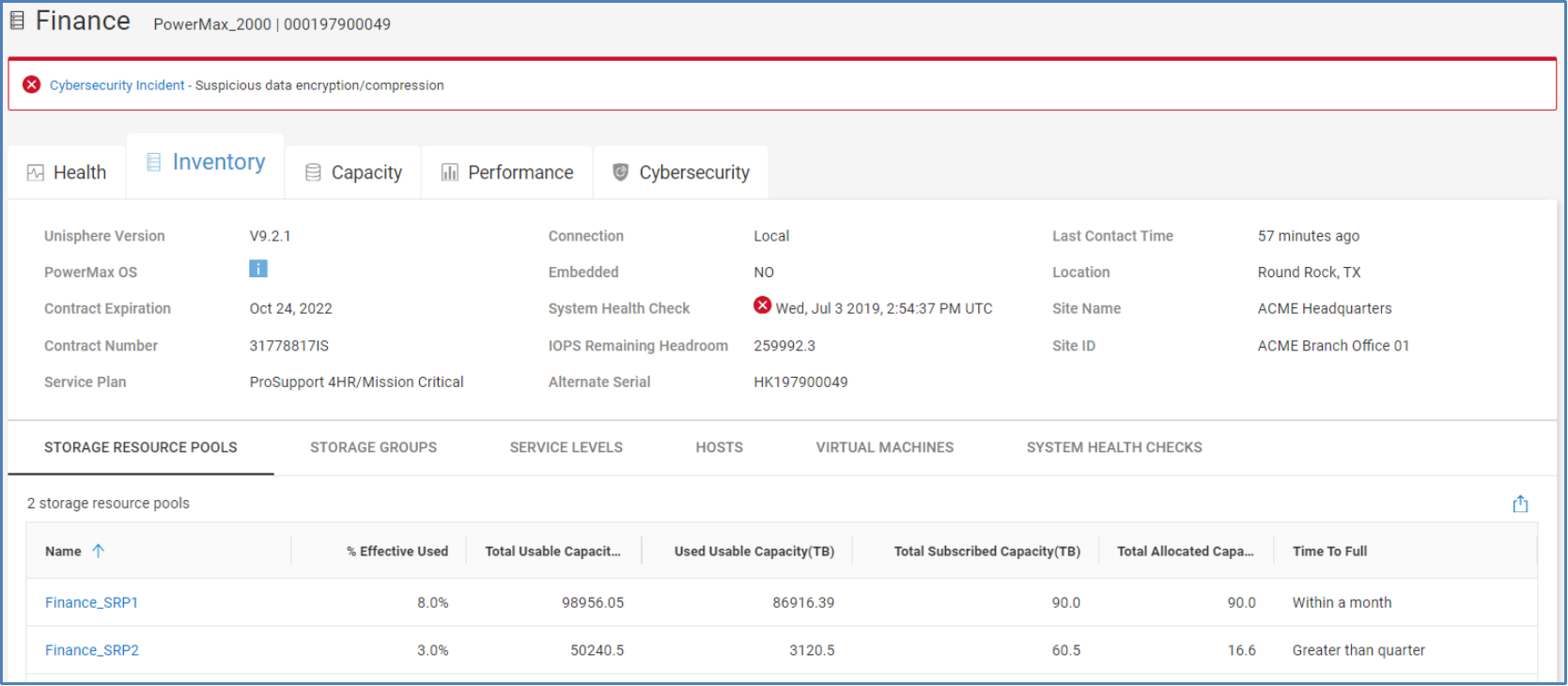This screenshot has height=686, width=1568.
Task: Click the IOPS headroom value 259992.3
Action: pyautogui.click(x=784, y=346)
